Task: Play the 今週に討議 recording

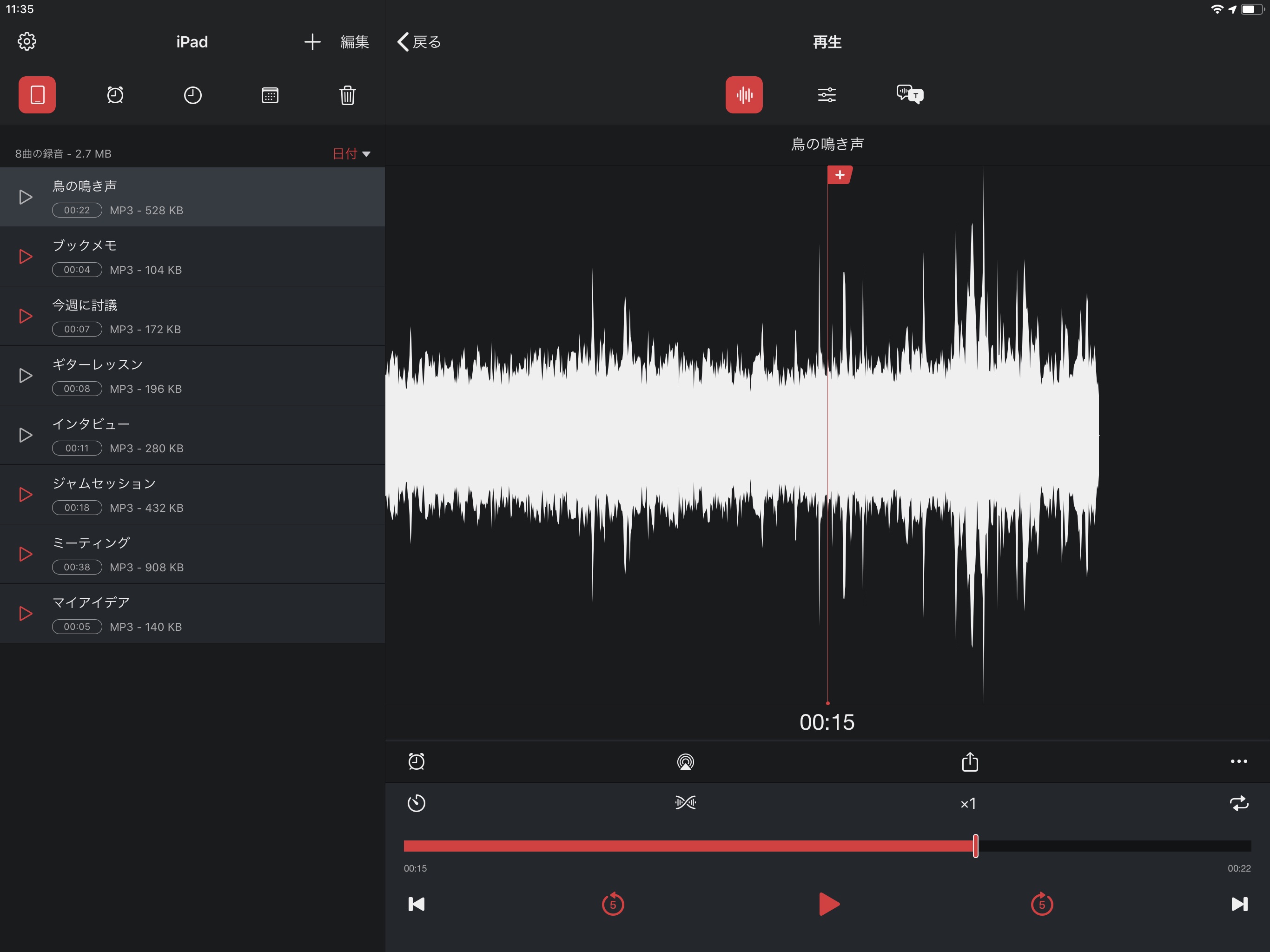Action: point(25,316)
